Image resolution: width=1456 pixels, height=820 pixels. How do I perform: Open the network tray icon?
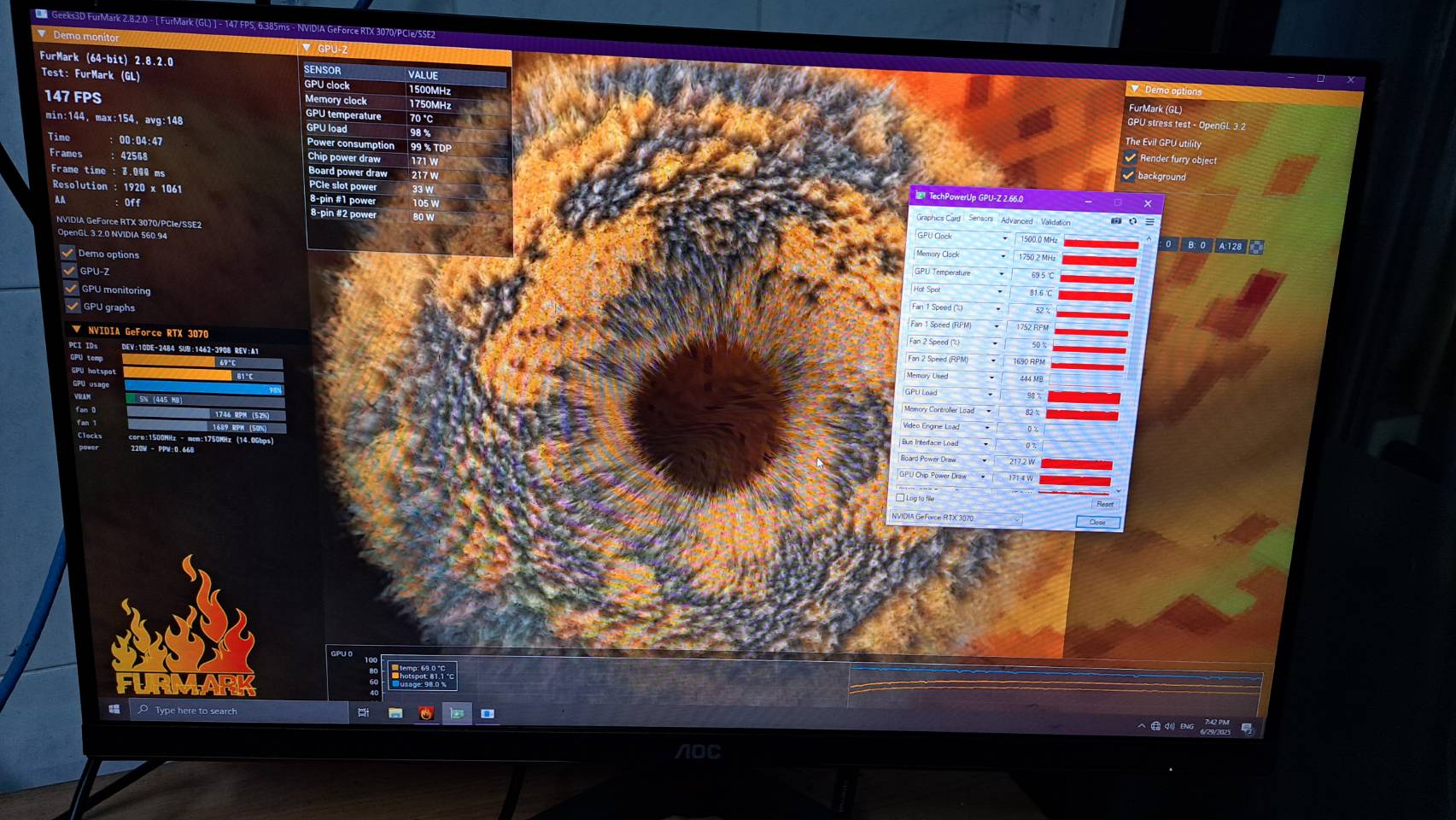click(1155, 726)
